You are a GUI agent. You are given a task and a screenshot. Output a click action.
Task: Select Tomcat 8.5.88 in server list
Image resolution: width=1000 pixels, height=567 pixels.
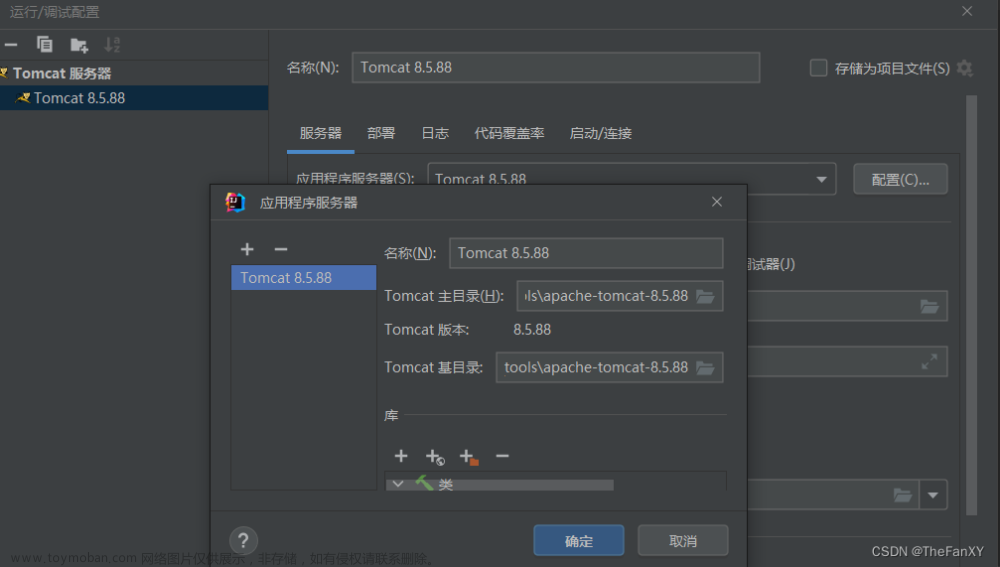[x=304, y=278]
